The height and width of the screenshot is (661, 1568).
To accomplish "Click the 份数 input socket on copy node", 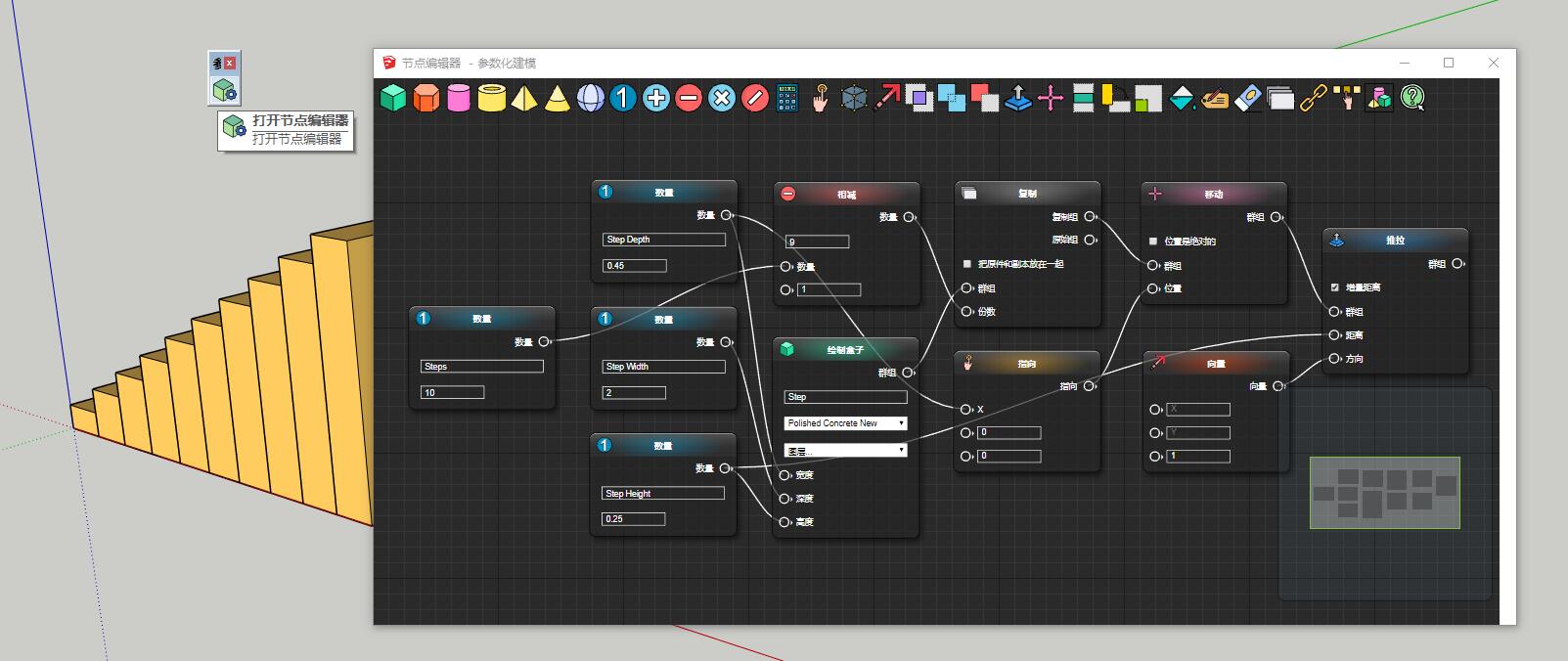I will (x=967, y=312).
